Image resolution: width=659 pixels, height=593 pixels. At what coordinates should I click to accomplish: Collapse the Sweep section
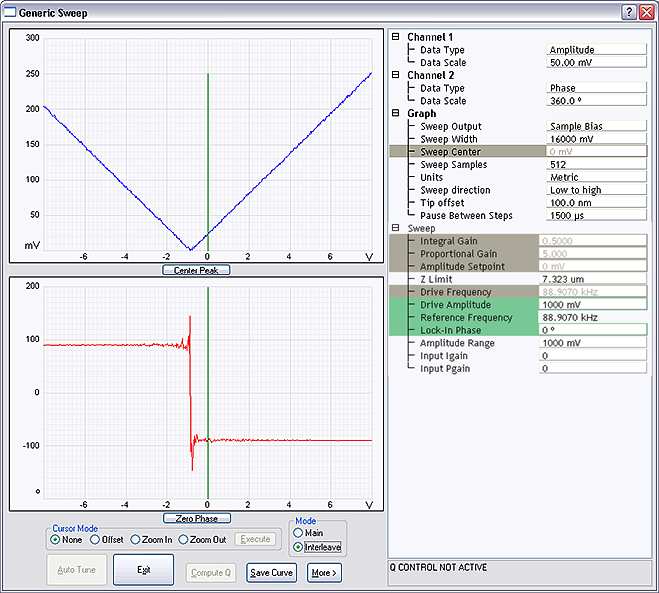tap(395, 228)
